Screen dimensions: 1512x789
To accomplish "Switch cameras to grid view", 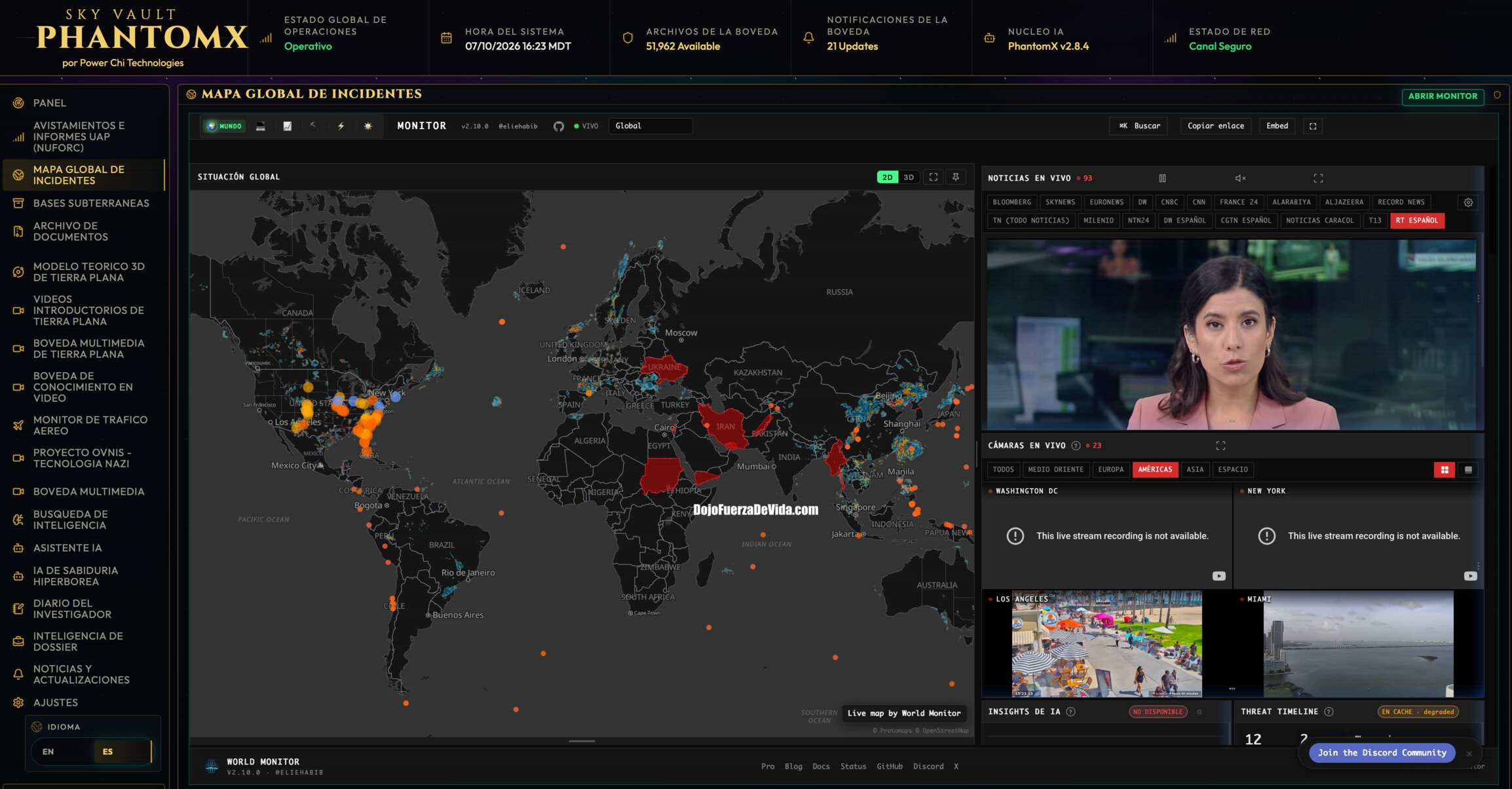I will (x=1444, y=470).
